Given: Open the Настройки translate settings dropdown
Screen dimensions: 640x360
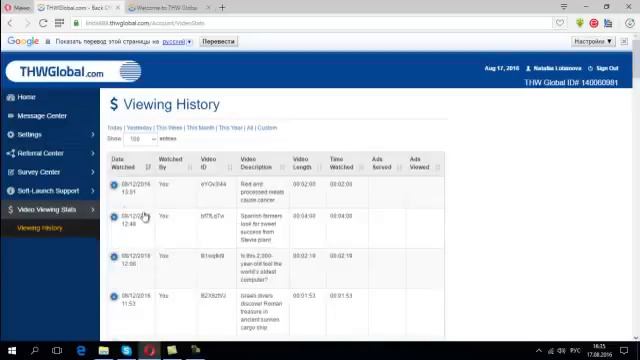Looking at the screenshot, I should pyautogui.click(x=593, y=42).
